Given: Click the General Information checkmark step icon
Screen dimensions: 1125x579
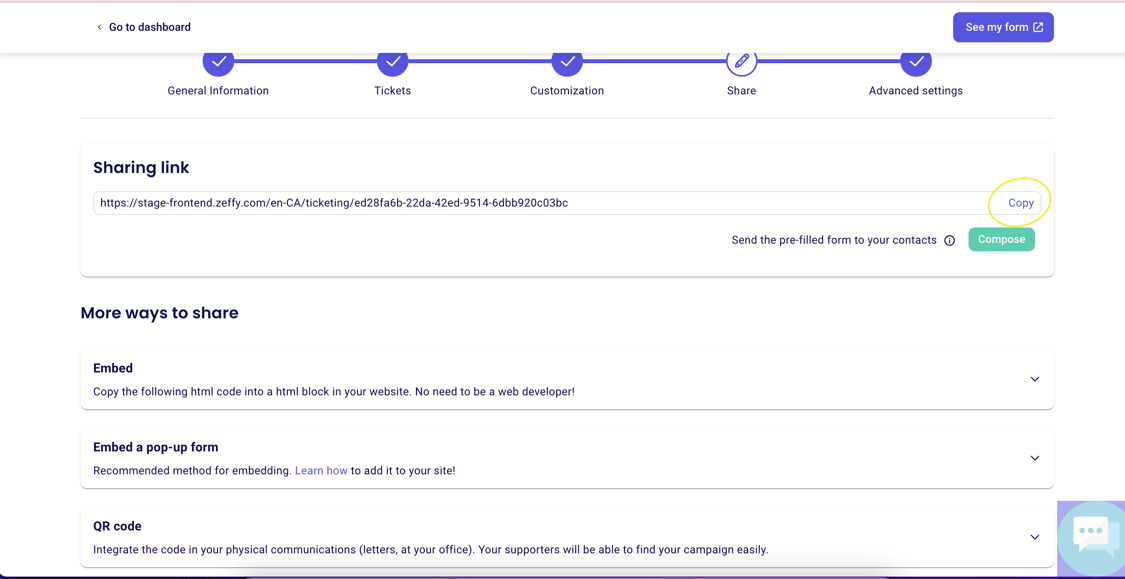Looking at the screenshot, I should [218, 63].
